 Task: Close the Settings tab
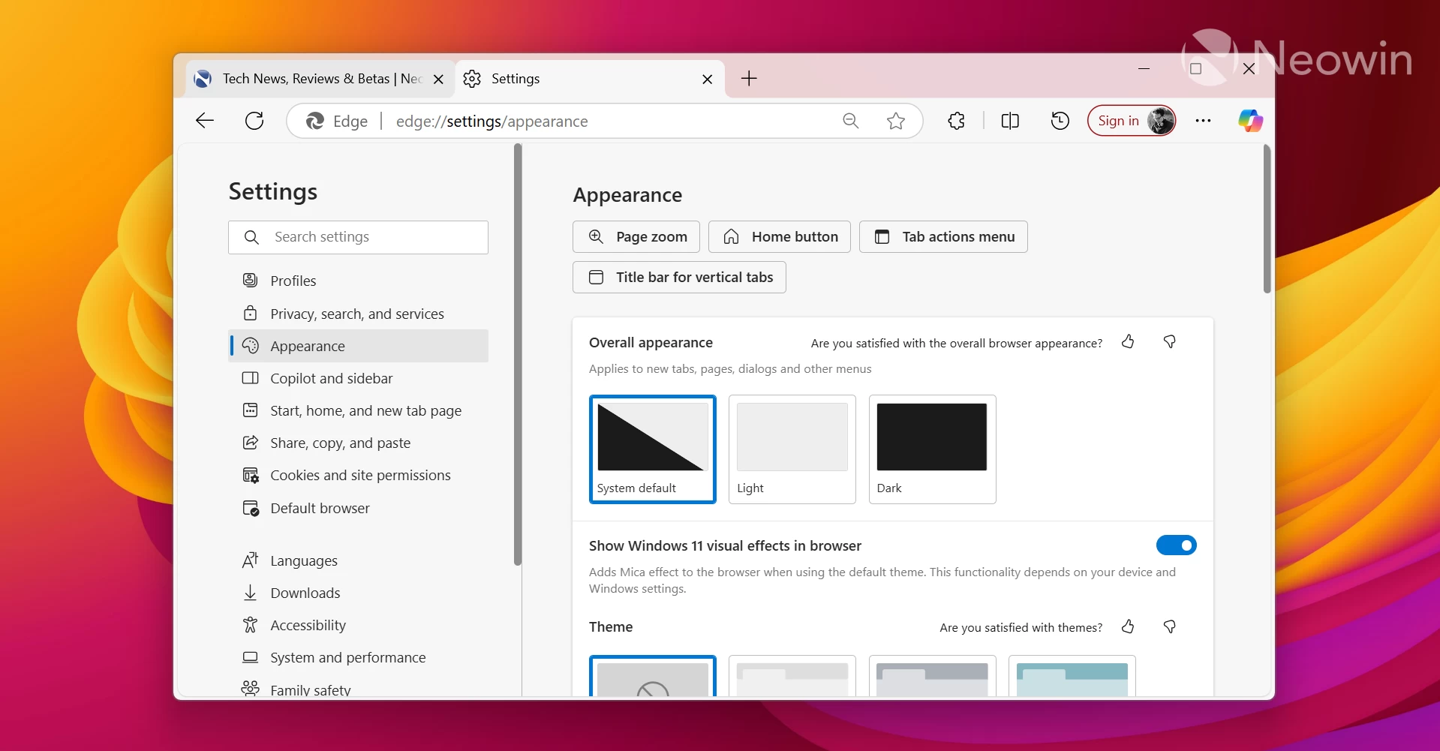(707, 79)
